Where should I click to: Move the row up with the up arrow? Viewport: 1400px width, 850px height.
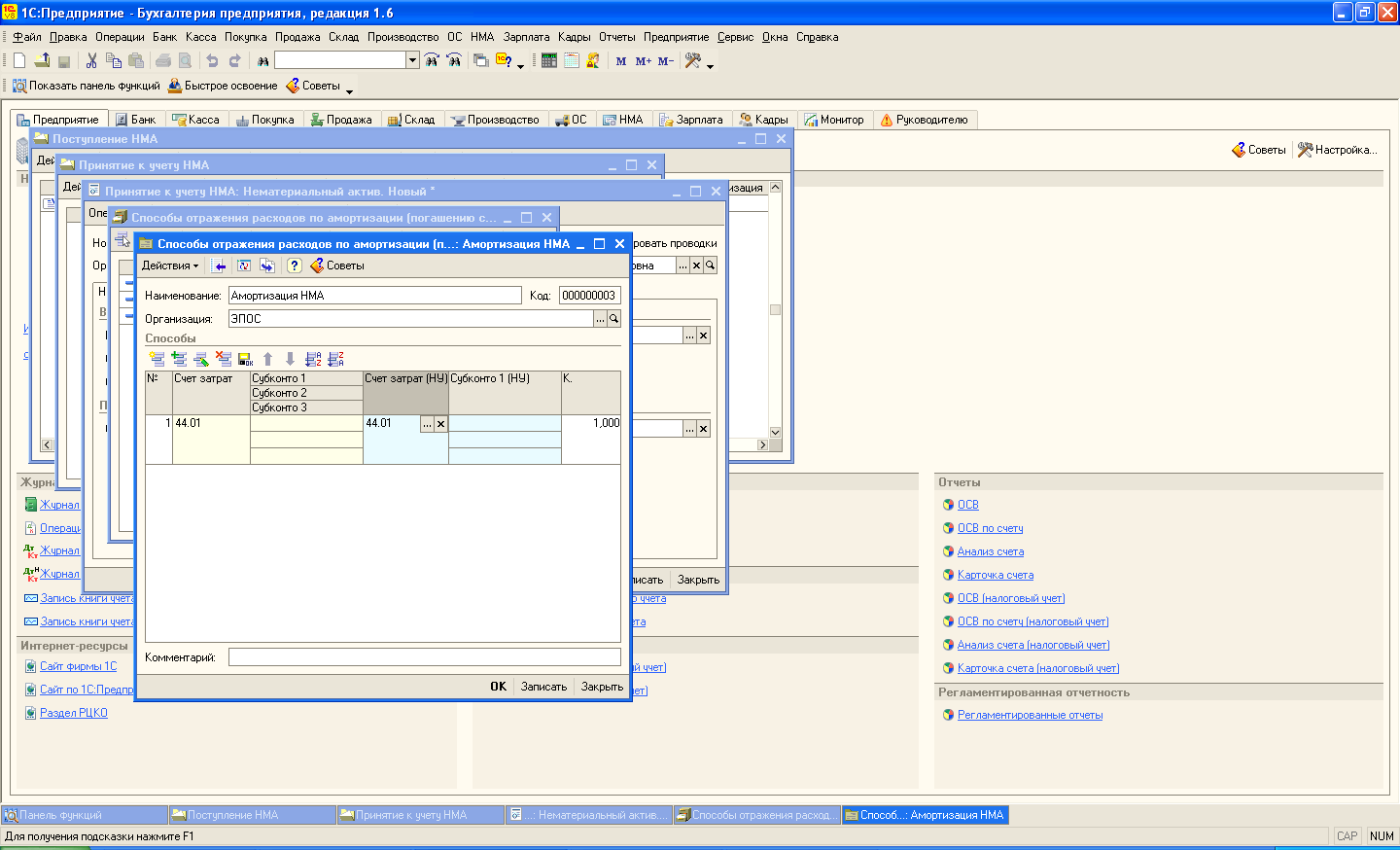click(x=268, y=359)
